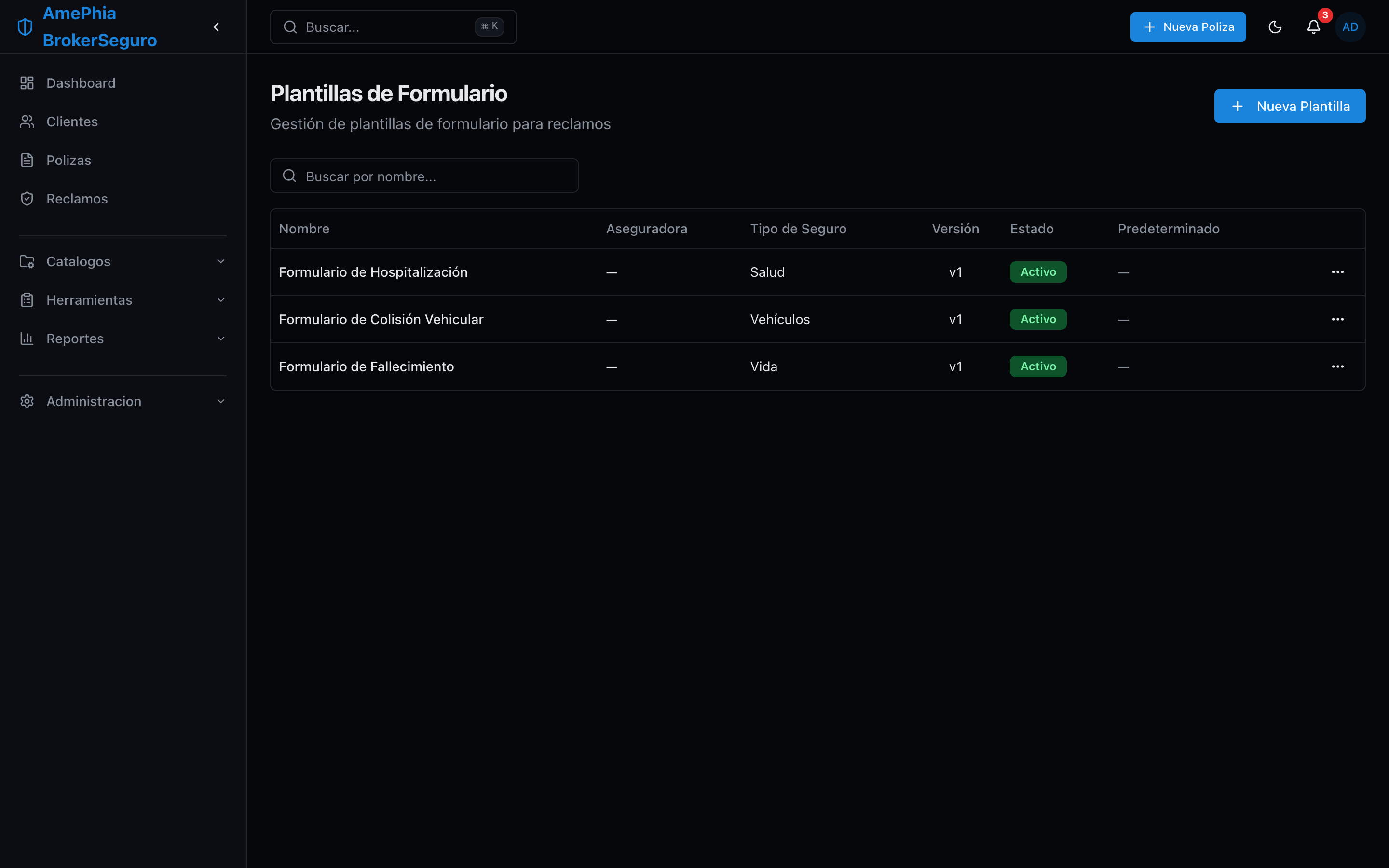This screenshot has width=1389, height=868.
Task: Go to Dashboard in the sidebar
Action: click(123, 83)
